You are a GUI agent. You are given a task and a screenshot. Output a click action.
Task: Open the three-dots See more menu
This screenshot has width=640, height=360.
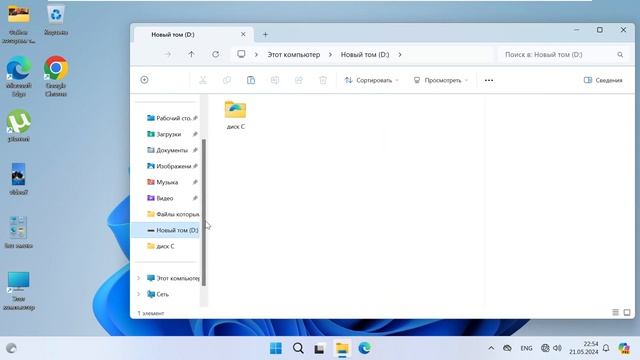tap(489, 80)
